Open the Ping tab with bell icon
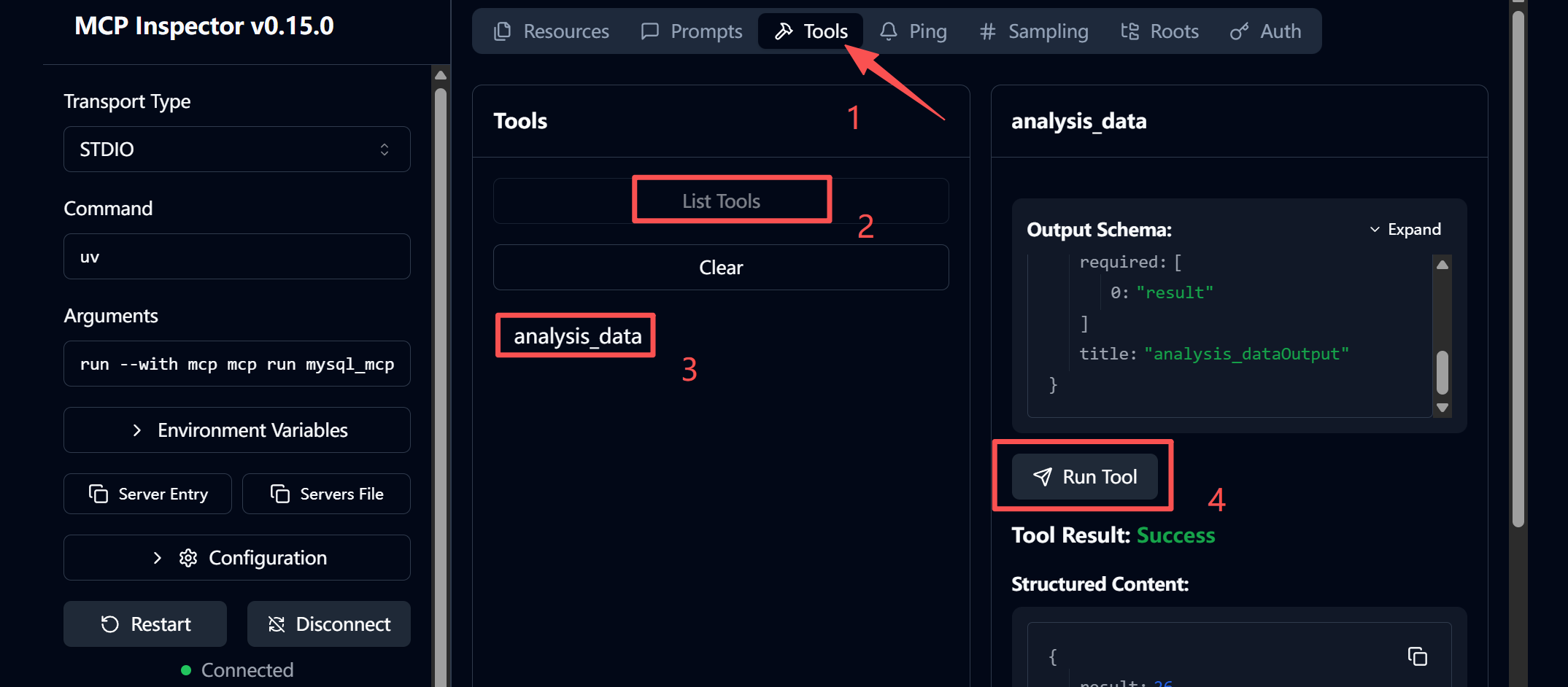 (913, 31)
